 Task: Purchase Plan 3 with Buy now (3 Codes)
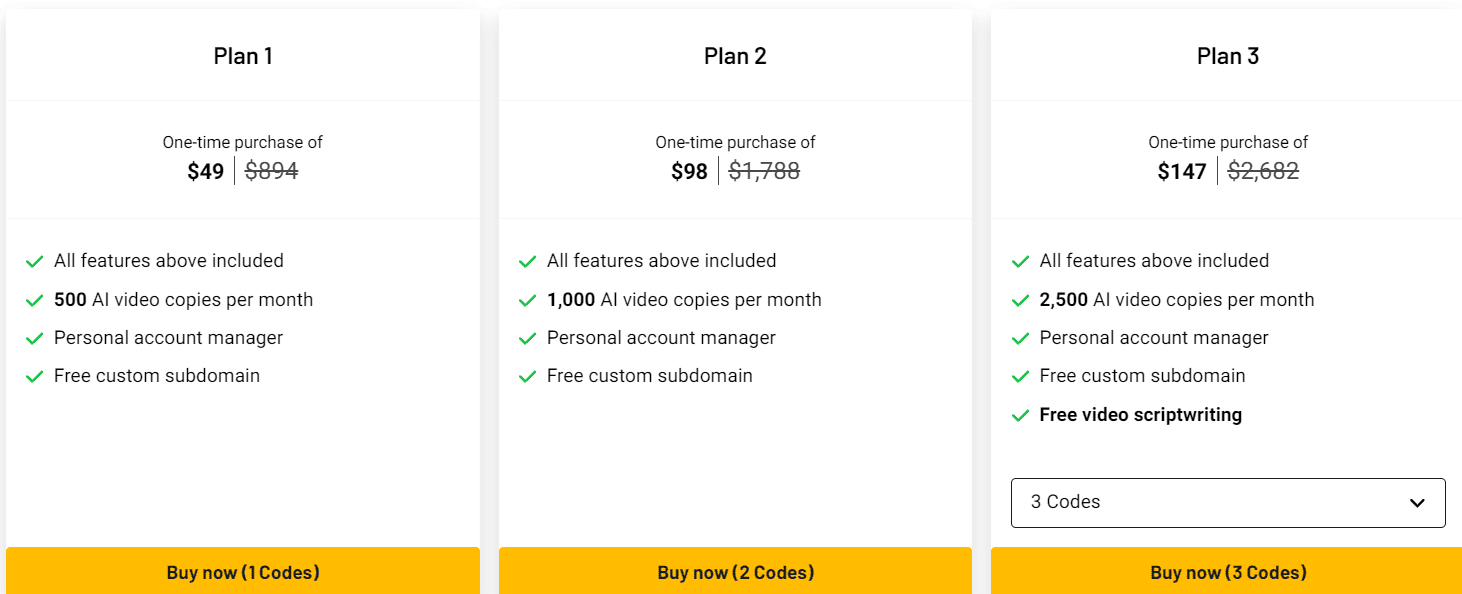1228,572
